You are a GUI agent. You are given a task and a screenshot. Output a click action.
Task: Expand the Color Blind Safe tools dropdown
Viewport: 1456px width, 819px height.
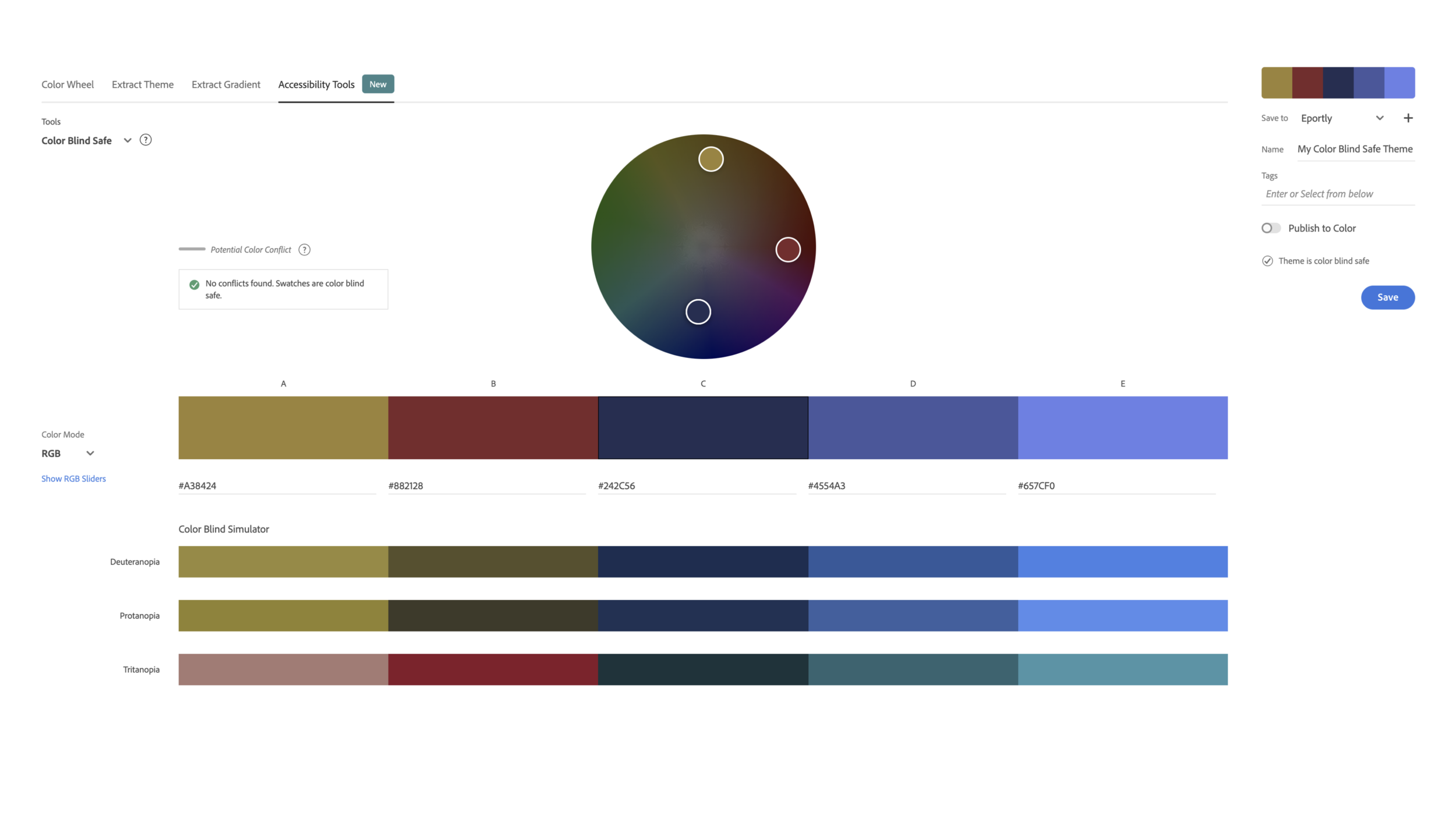tap(128, 140)
